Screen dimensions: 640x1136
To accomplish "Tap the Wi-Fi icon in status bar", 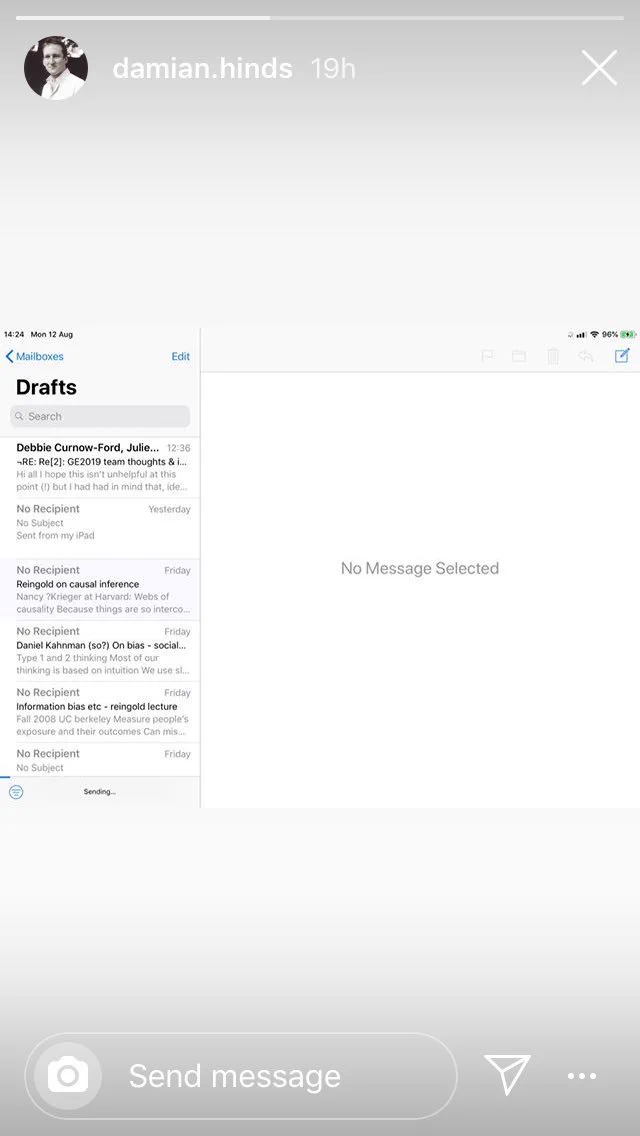I will pos(594,335).
